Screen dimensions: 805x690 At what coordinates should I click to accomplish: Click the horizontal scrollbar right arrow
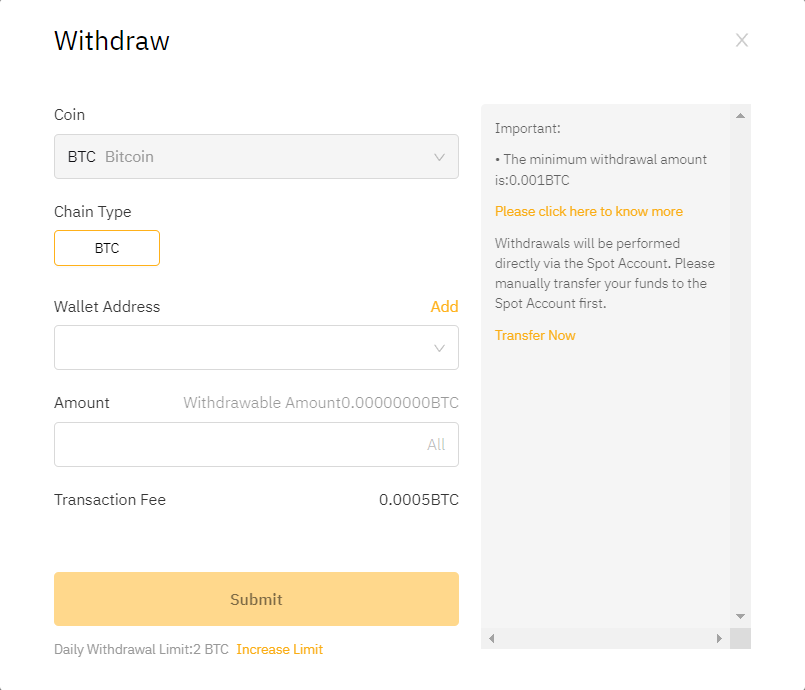click(x=719, y=638)
